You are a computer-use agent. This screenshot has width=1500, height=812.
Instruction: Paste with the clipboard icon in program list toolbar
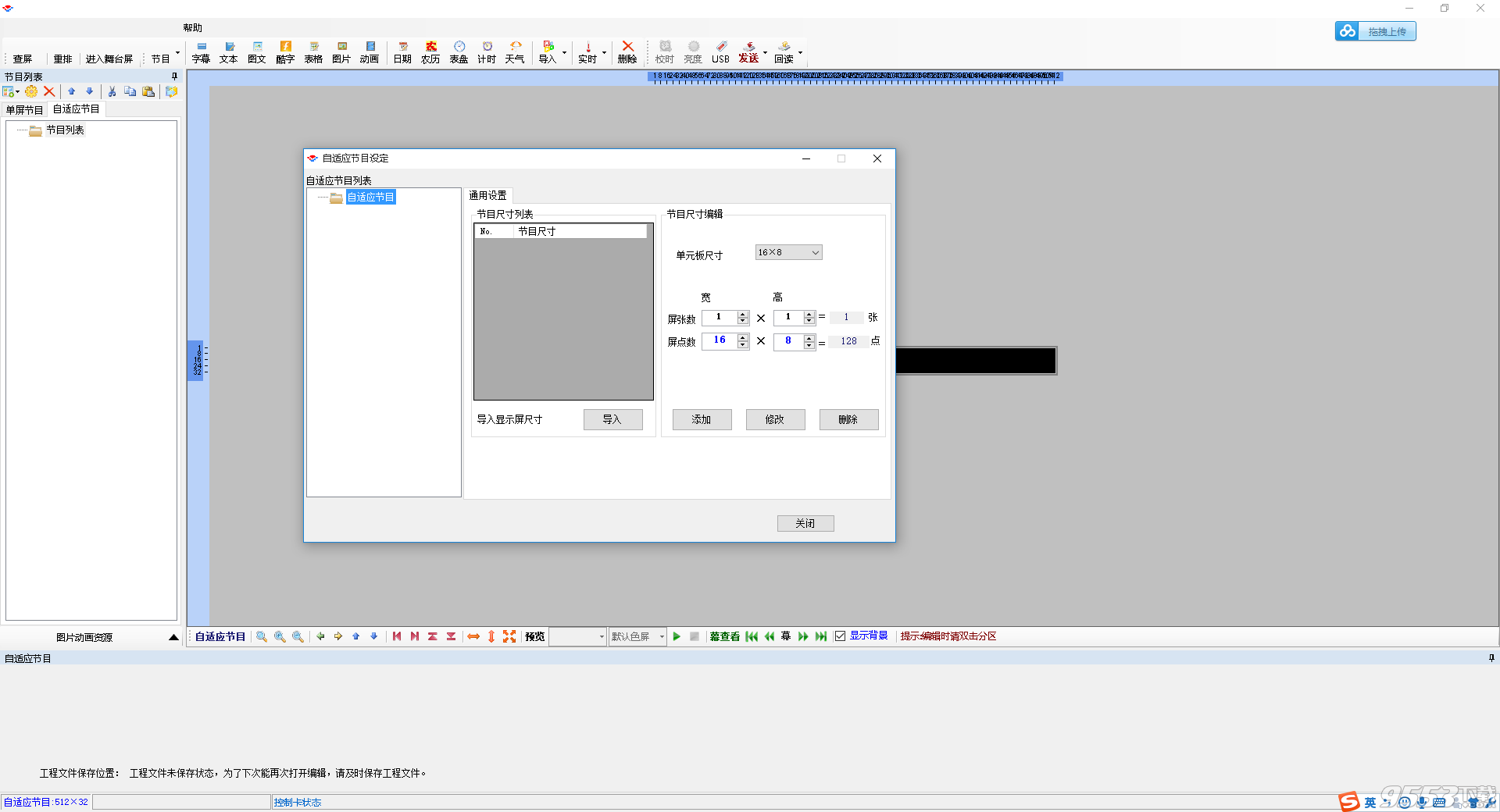pos(148,91)
